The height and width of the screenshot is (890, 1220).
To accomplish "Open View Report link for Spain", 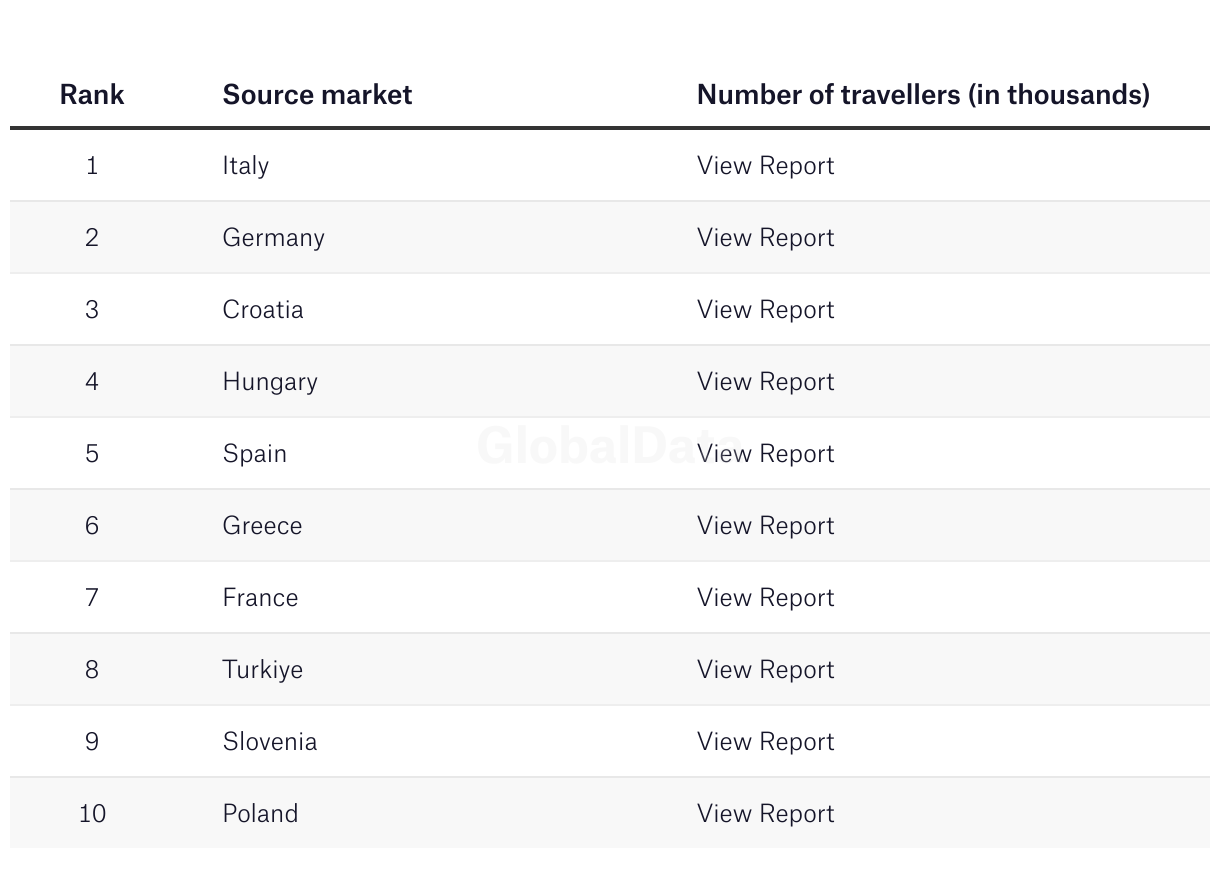I will click(x=765, y=454).
